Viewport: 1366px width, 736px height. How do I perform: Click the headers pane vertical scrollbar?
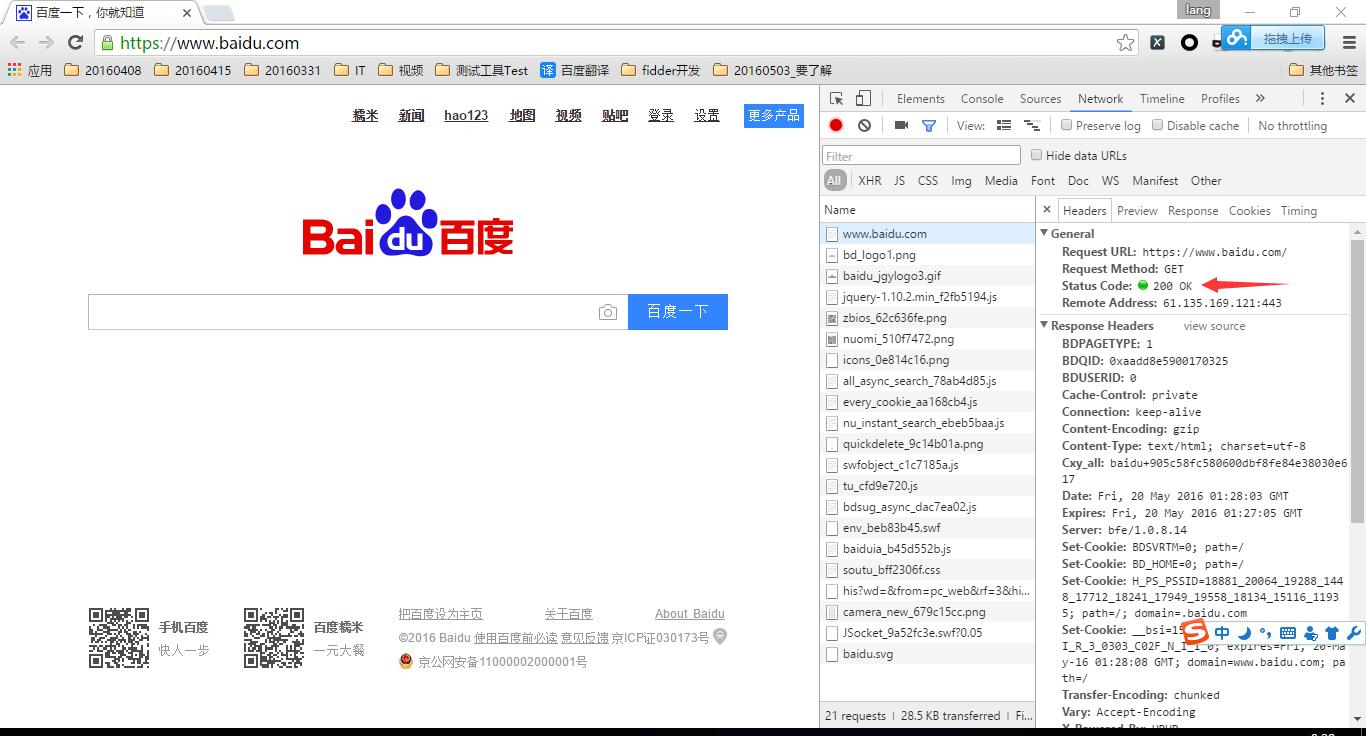point(1357,380)
